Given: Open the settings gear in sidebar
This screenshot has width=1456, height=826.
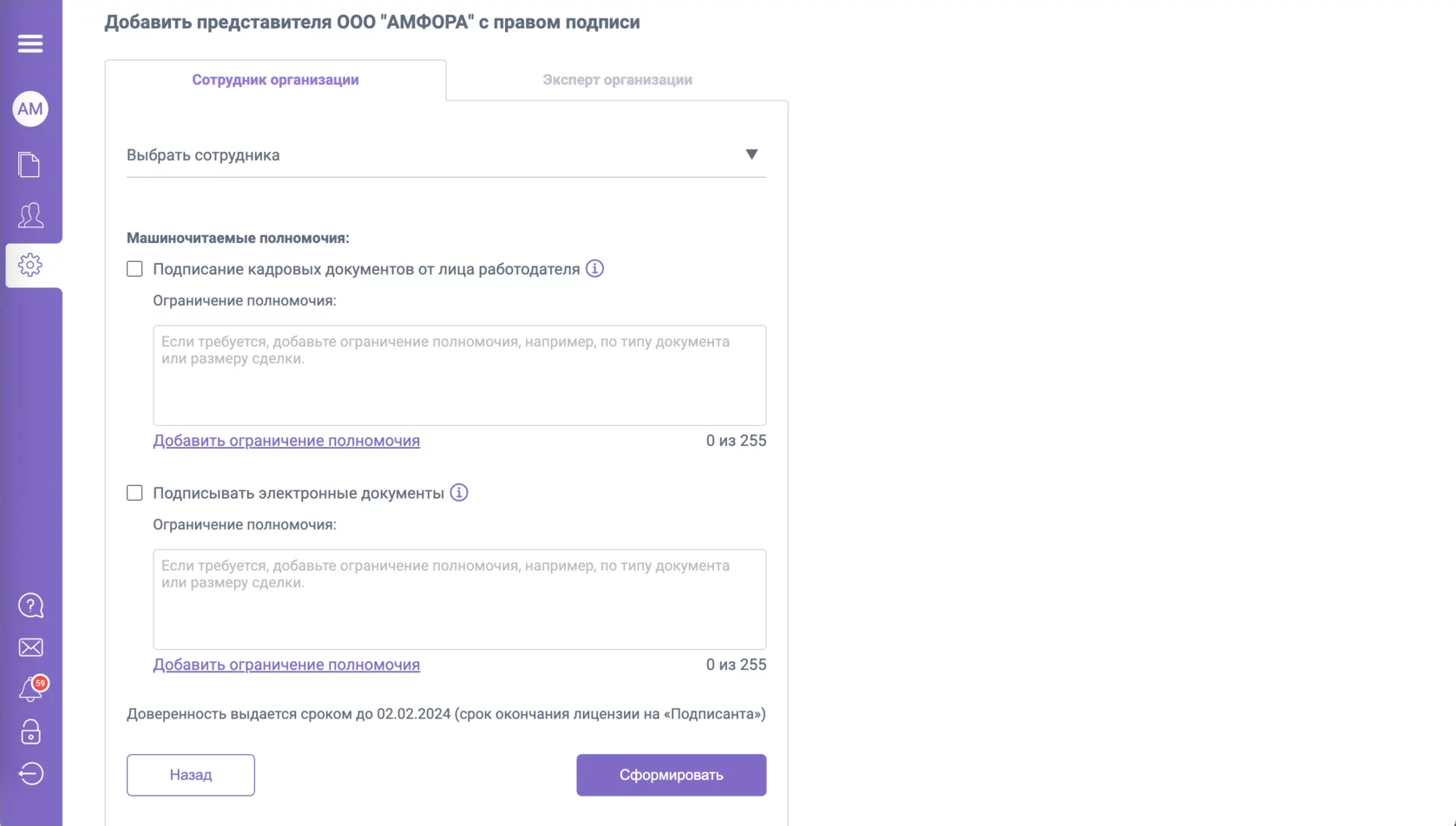Looking at the screenshot, I should point(30,265).
